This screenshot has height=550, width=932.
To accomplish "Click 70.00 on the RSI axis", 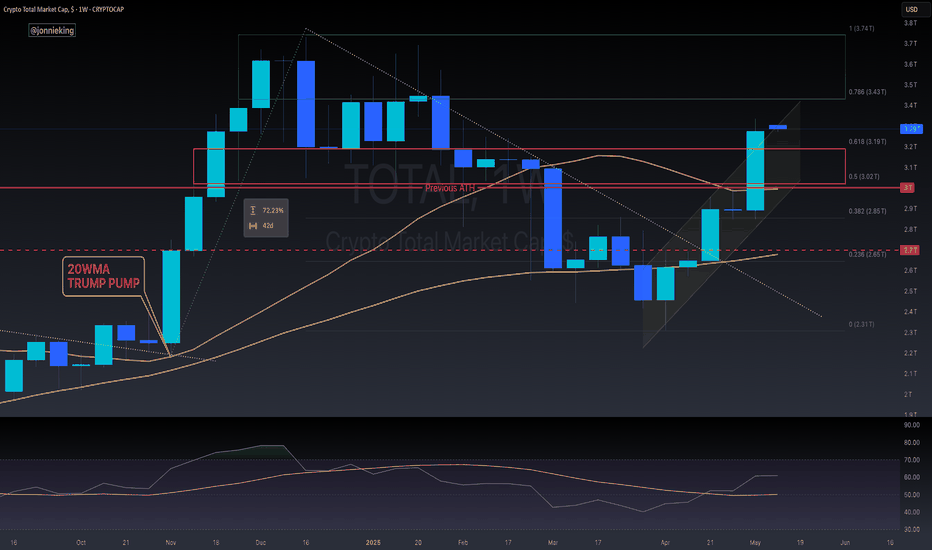I will tap(911, 460).
